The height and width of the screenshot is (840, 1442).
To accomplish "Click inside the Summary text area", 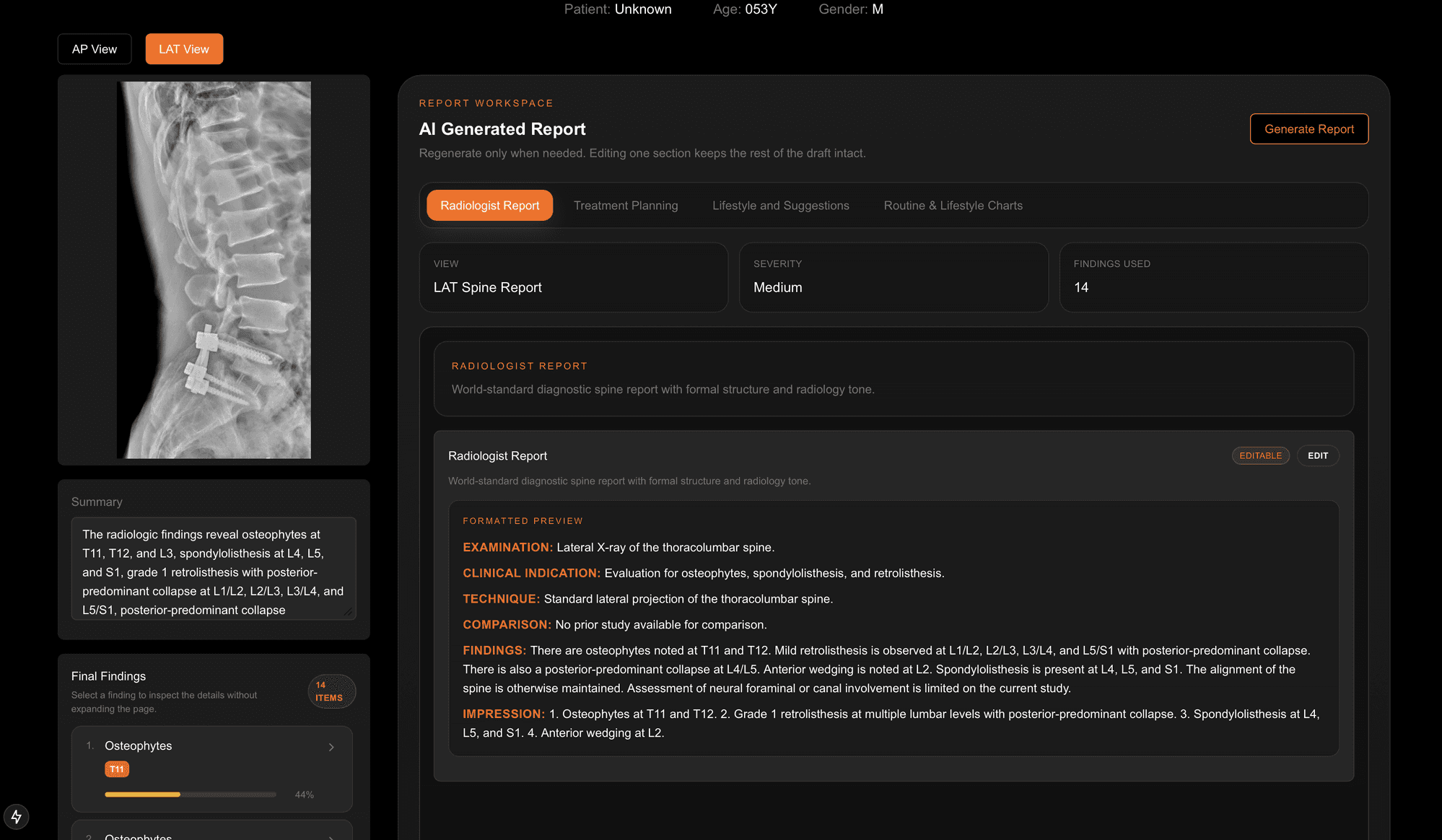I will [214, 569].
